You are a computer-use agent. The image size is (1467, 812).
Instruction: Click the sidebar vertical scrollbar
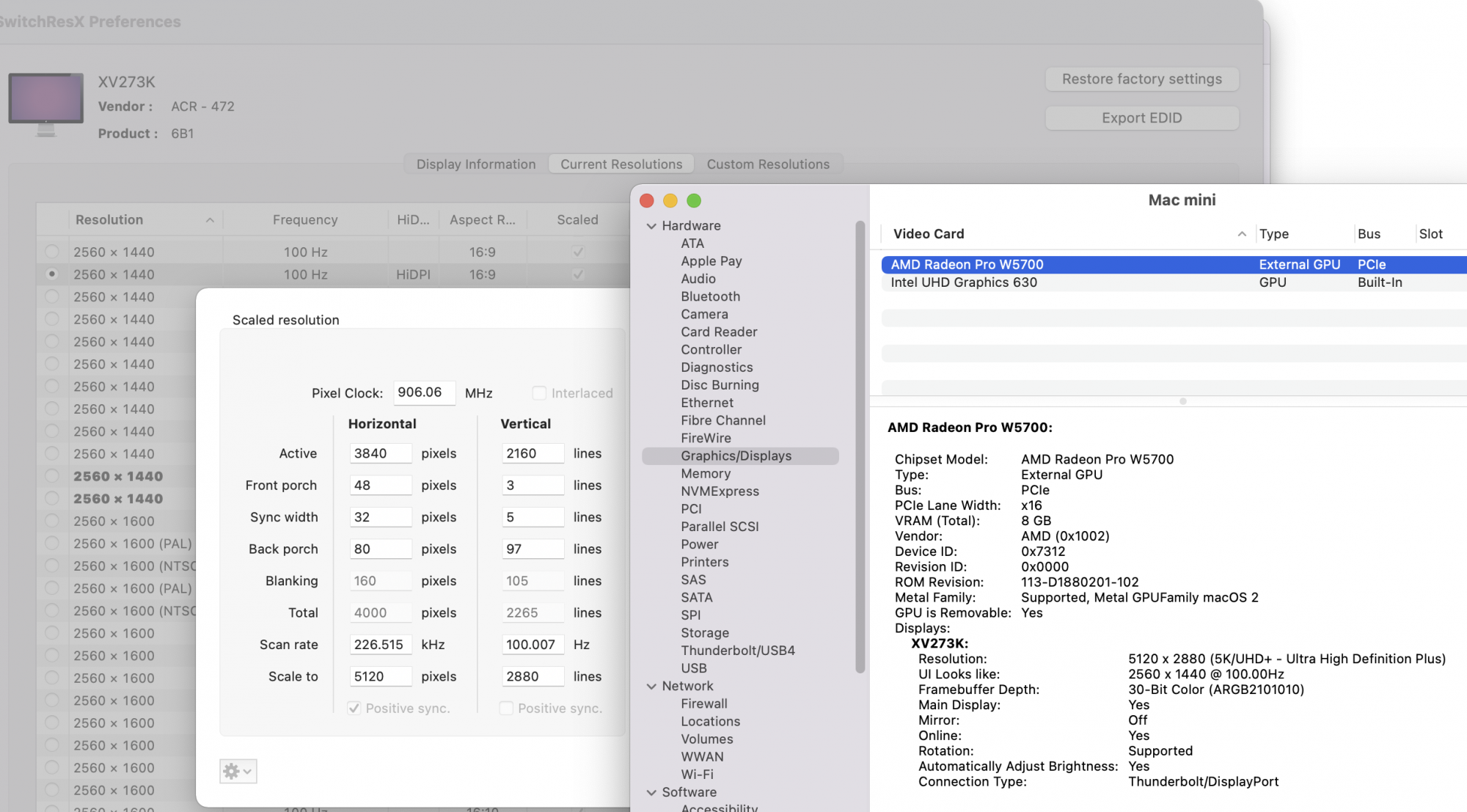860,446
